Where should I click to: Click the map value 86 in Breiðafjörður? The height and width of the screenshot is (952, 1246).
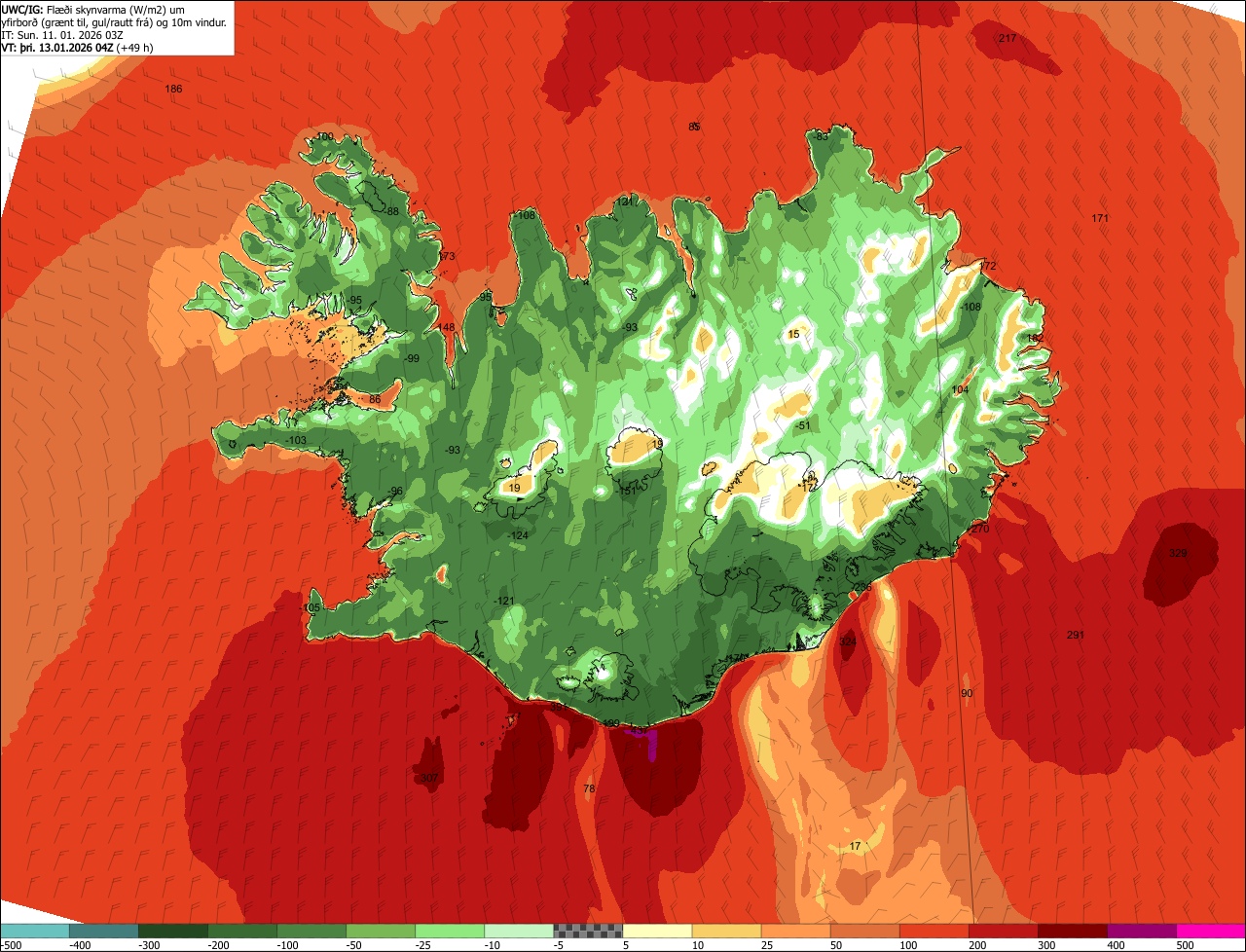tap(375, 399)
